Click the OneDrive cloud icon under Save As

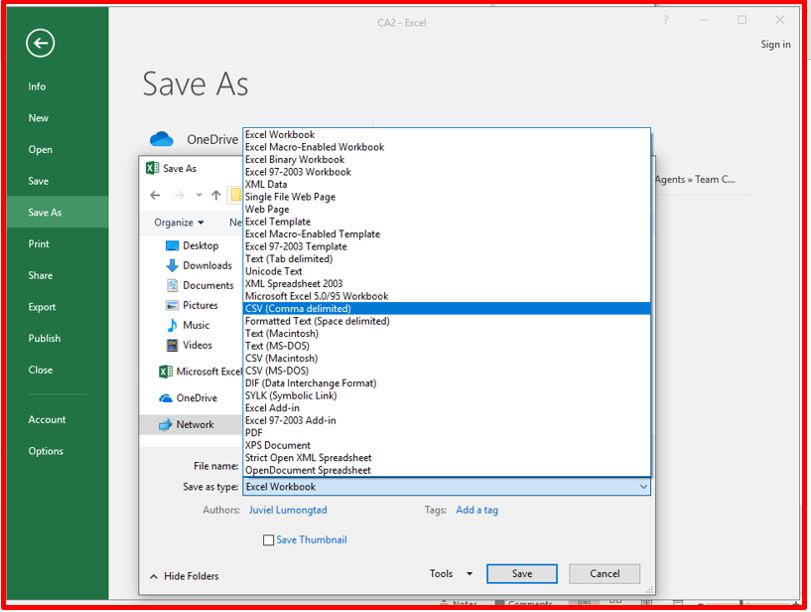click(x=161, y=139)
